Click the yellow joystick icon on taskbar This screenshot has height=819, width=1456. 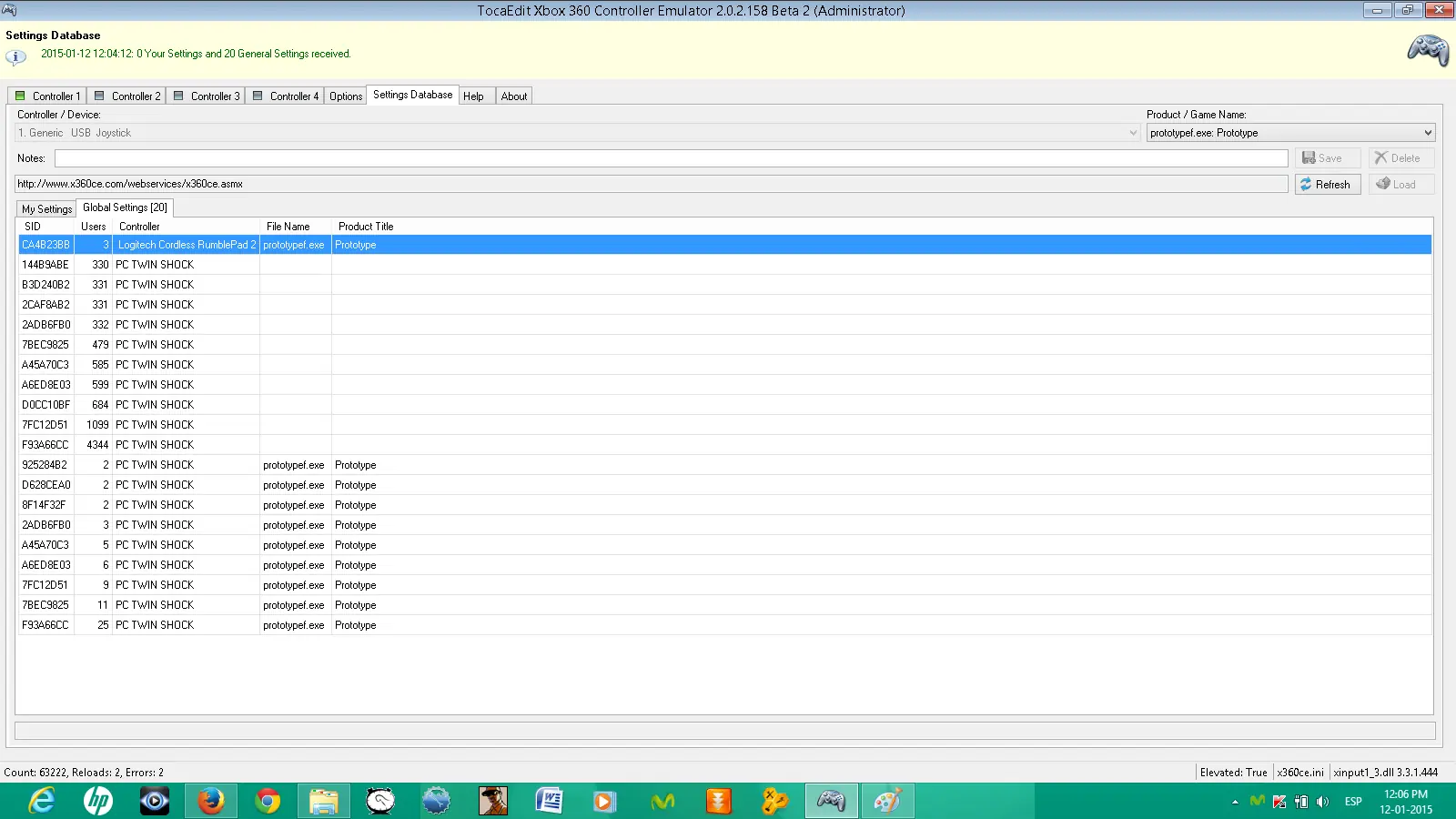pos(775,801)
